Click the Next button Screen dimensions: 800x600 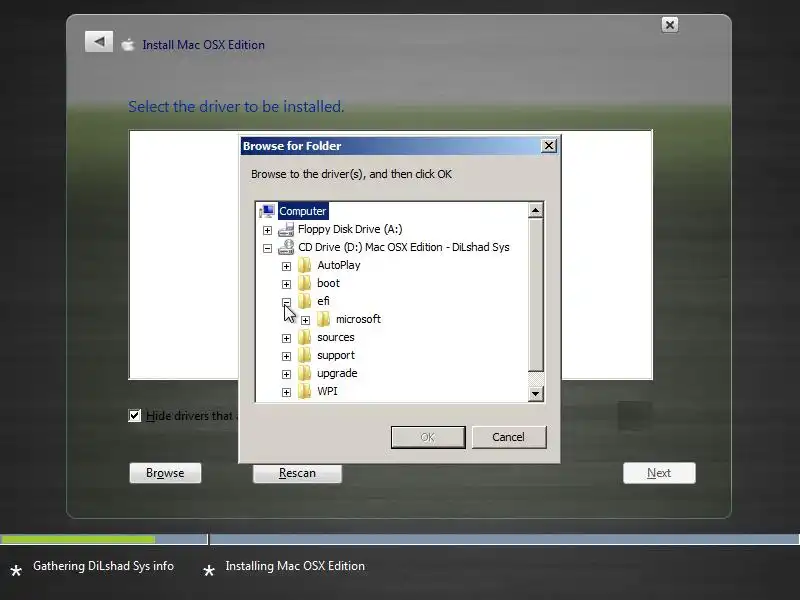[659, 473]
